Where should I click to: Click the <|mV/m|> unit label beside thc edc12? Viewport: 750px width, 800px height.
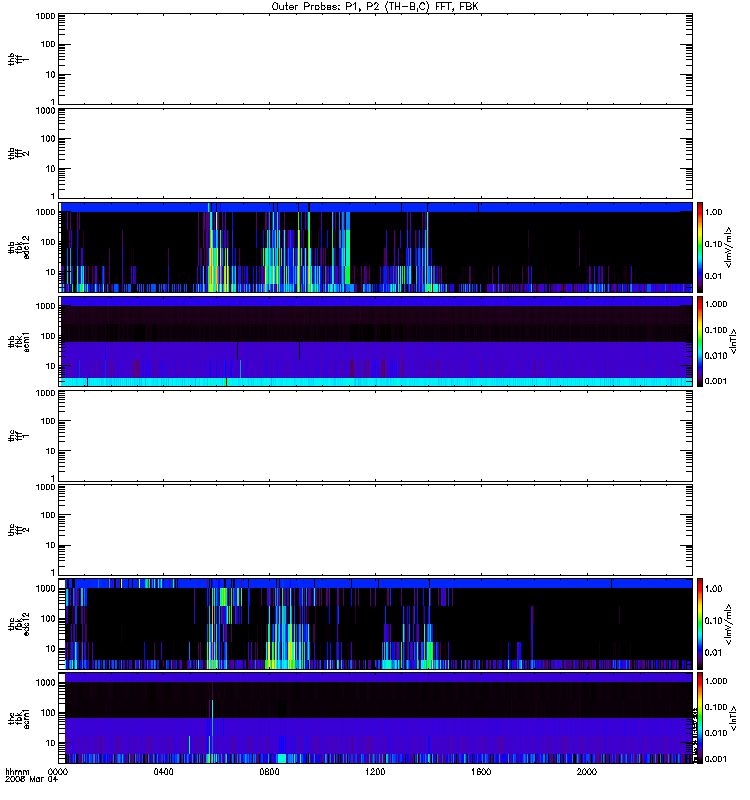tap(729, 624)
